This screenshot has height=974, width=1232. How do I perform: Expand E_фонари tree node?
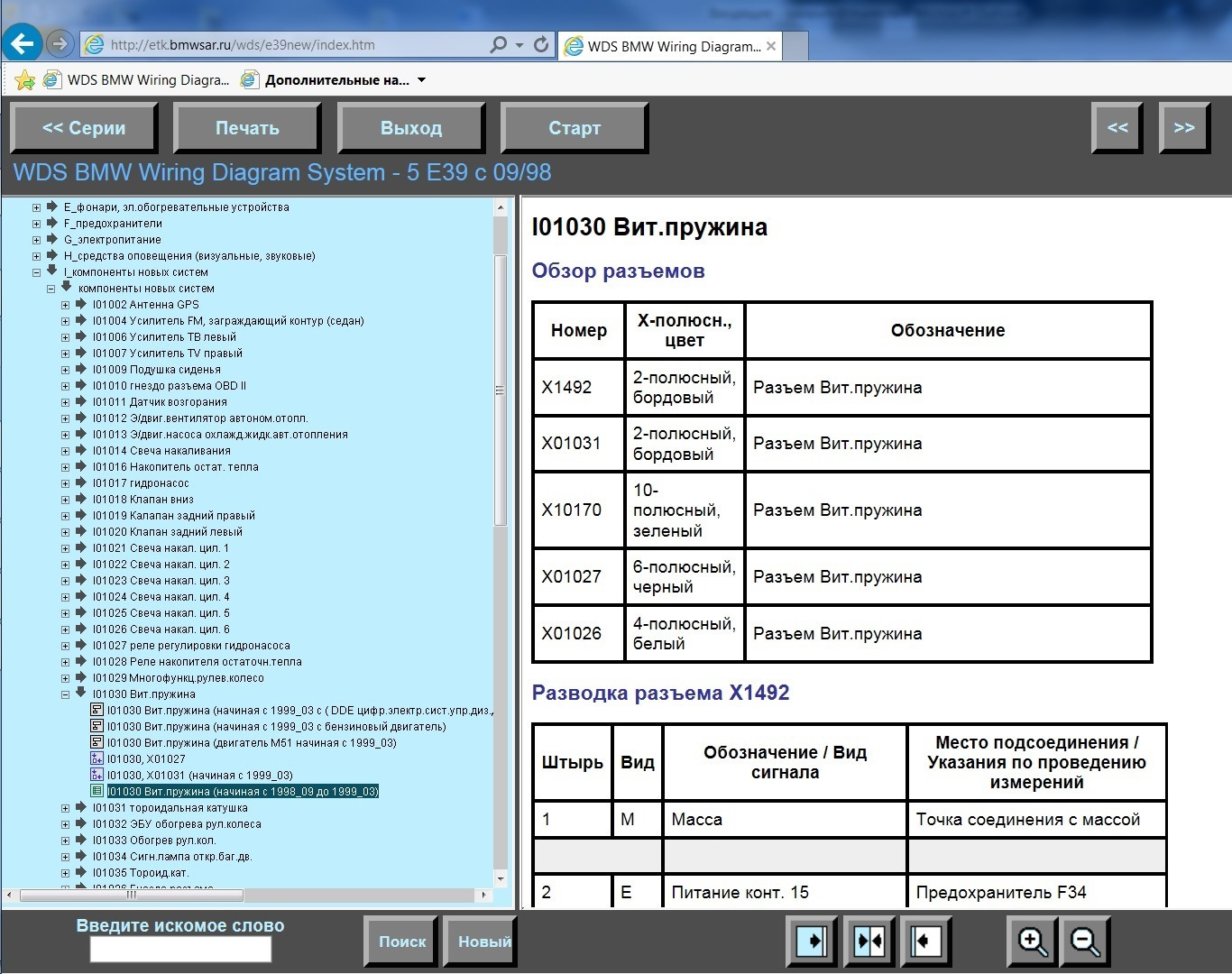pyautogui.click(x=36, y=207)
